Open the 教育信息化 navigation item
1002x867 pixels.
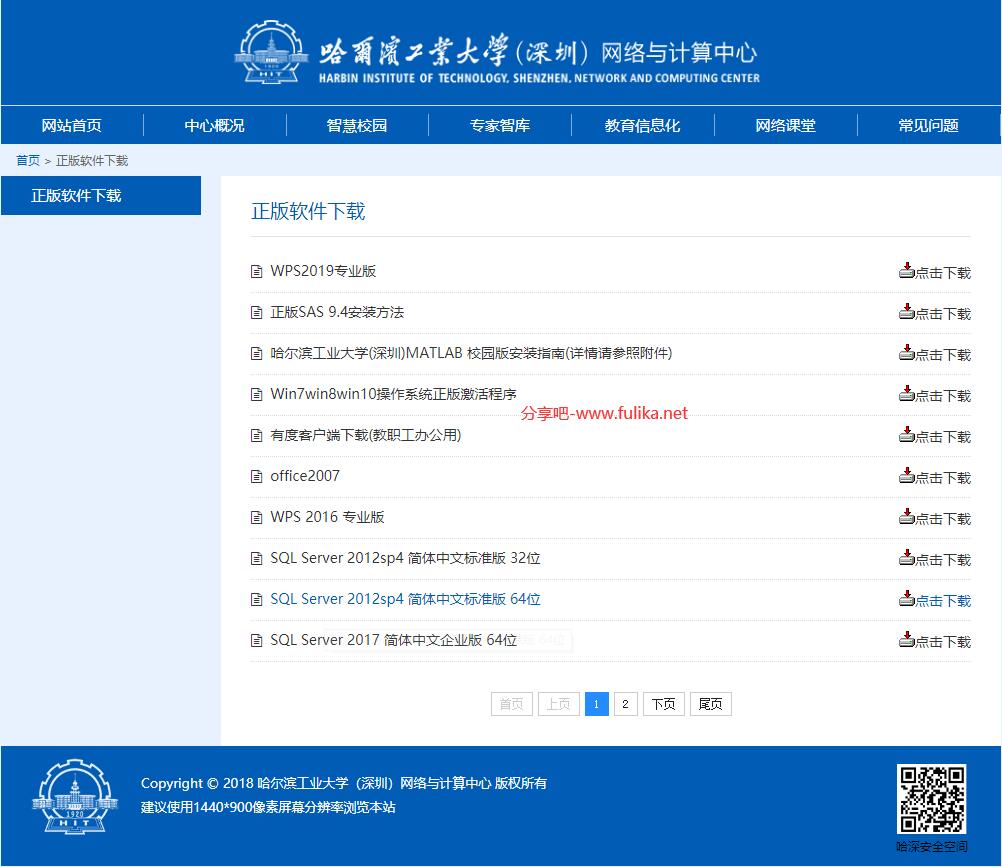point(642,125)
